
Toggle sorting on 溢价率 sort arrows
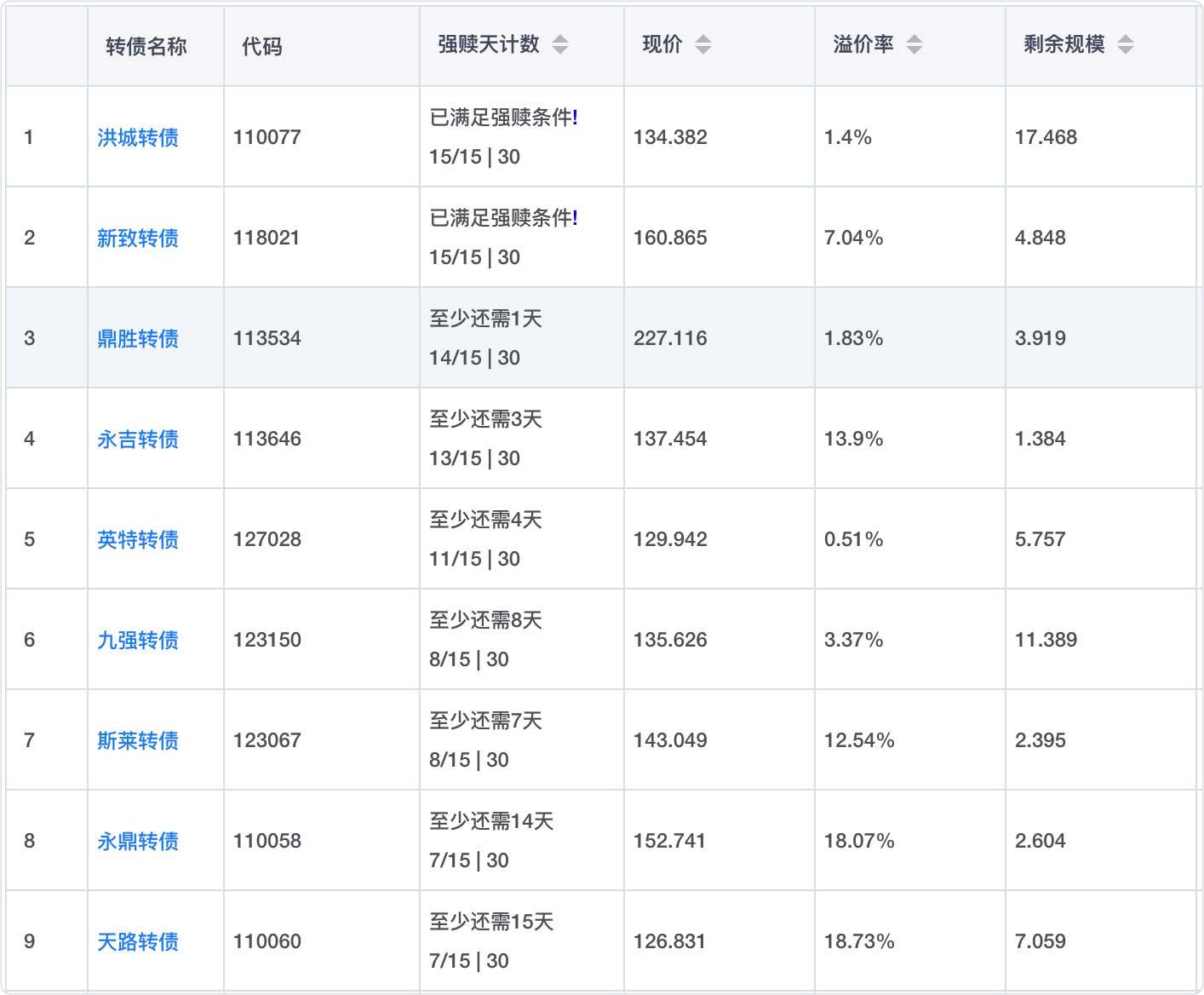pos(914,44)
